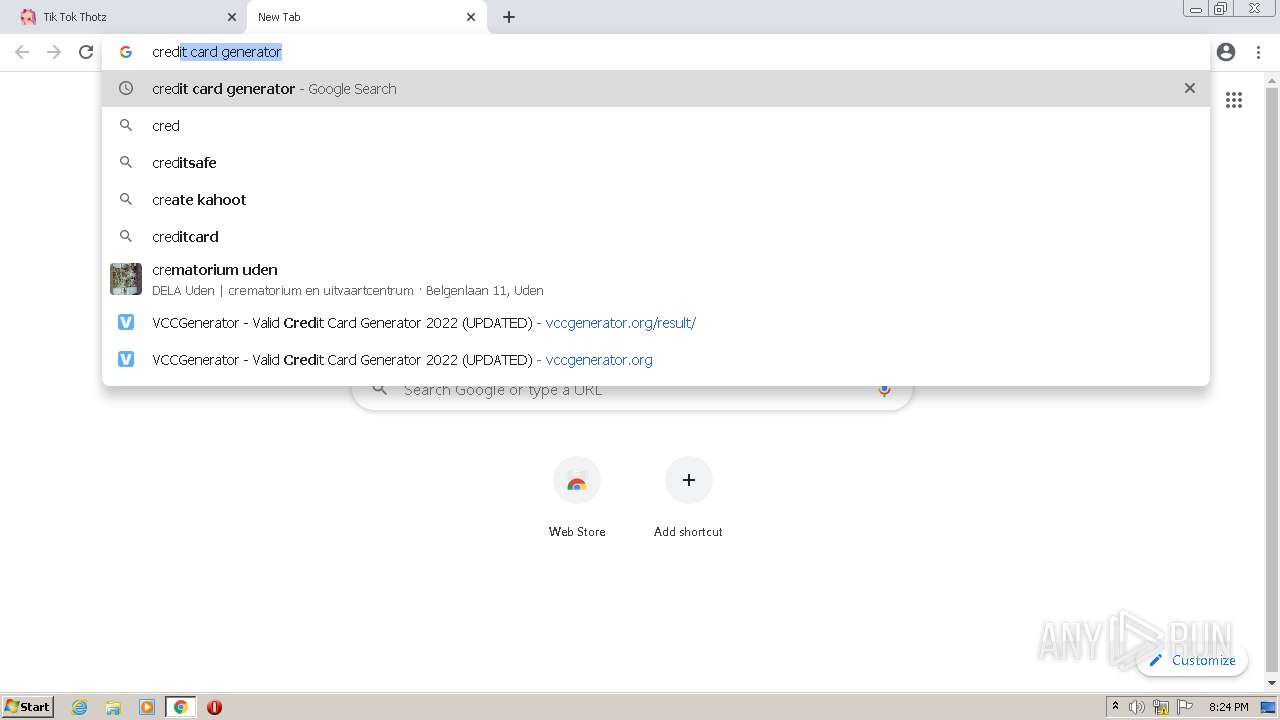Click the show desktop tray button
This screenshot has width=1280, height=720.
point(1268,707)
